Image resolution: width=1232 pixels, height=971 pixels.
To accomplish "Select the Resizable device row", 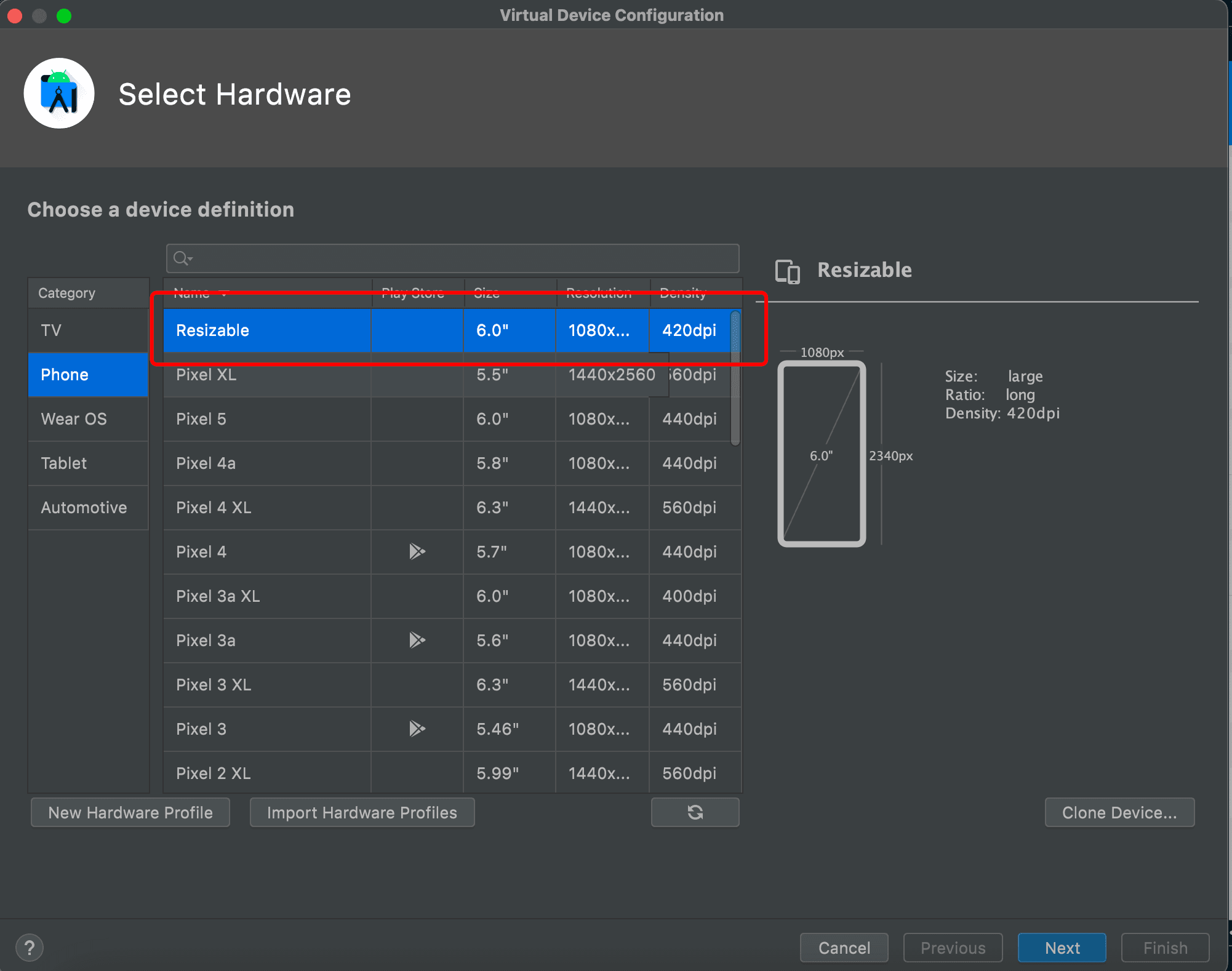I will [x=452, y=330].
